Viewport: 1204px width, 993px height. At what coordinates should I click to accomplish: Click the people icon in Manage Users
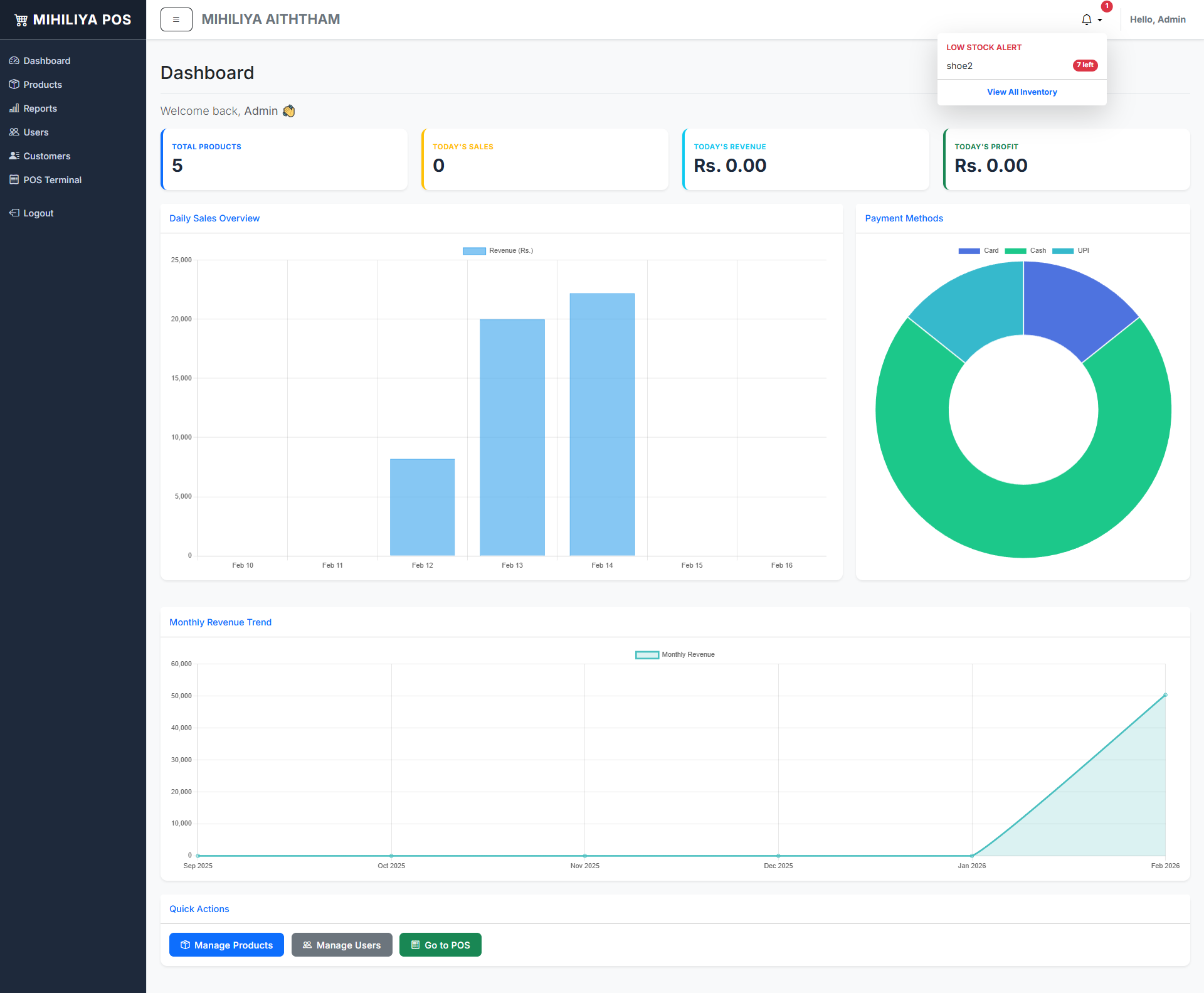[x=307, y=945]
